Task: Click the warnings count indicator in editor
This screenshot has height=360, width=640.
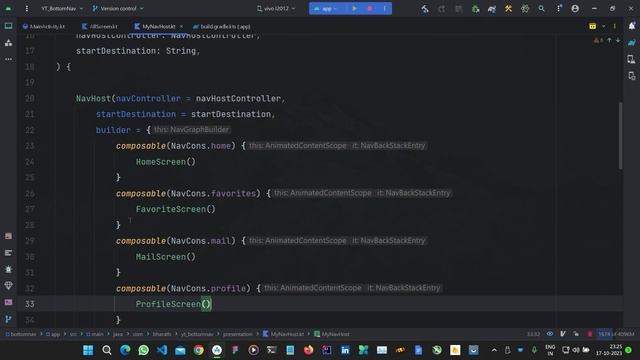Action: [598, 40]
